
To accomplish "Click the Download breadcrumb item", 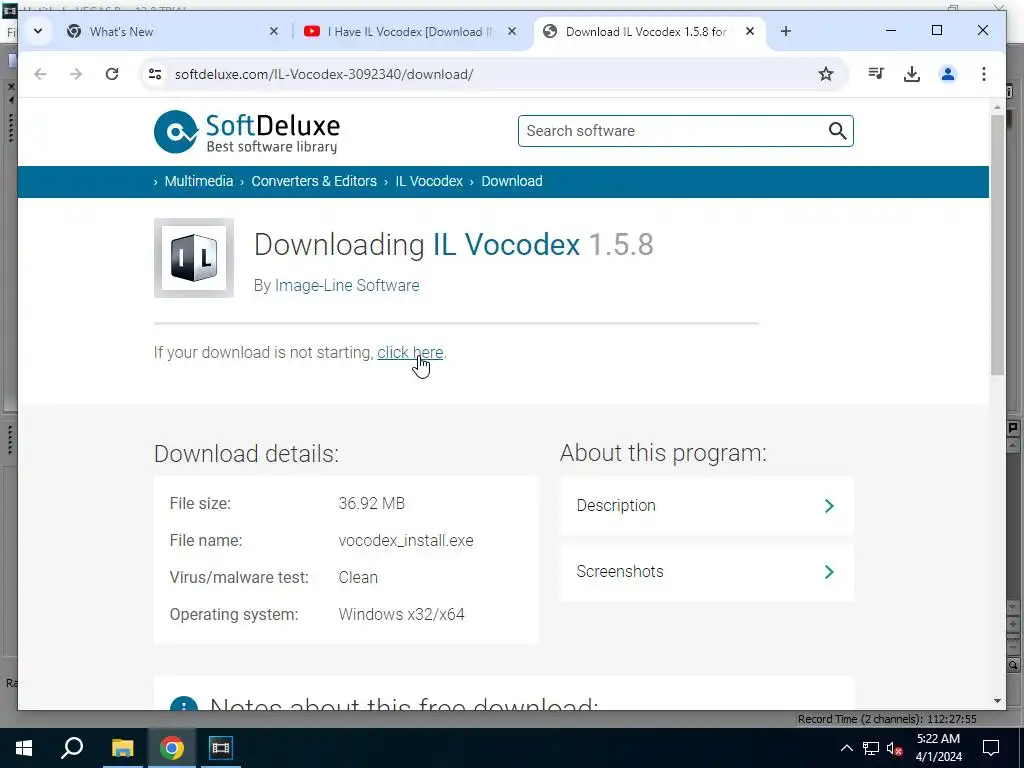I will [512, 181].
